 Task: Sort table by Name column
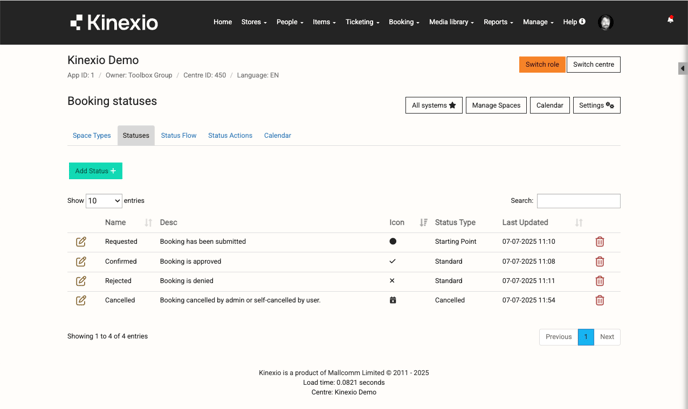148,223
